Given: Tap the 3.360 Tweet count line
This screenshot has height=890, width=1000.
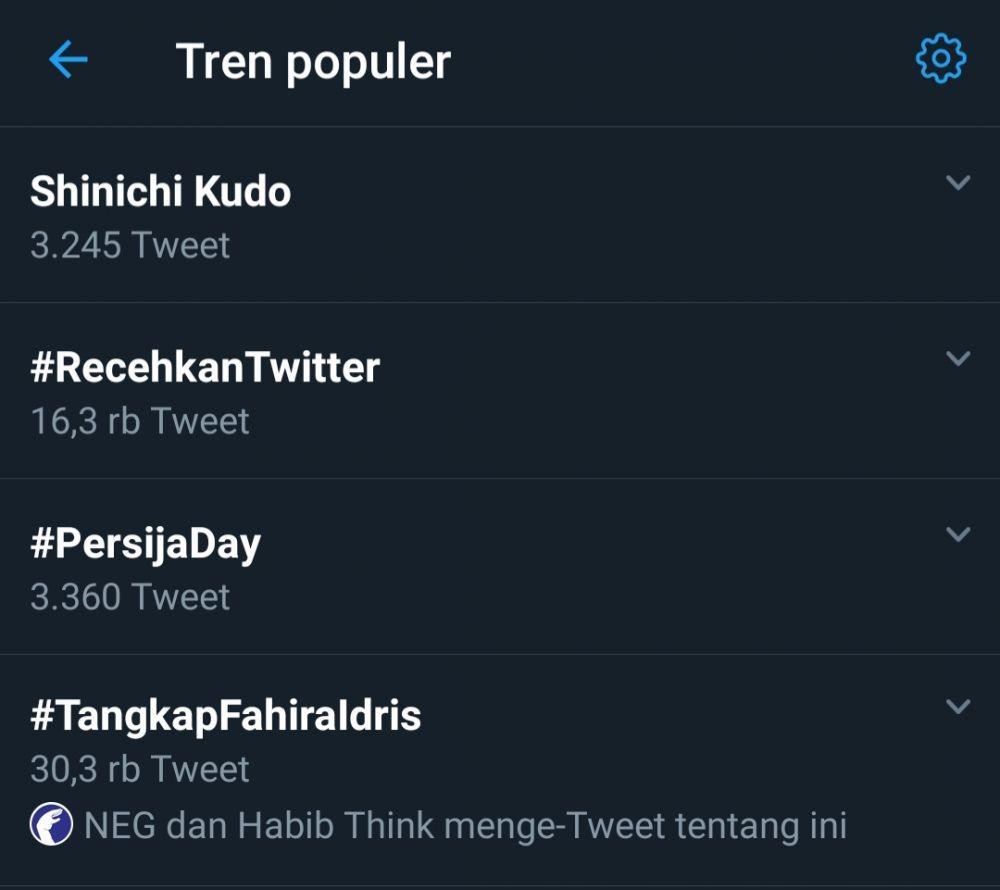Looking at the screenshot, I should click(129, 597).
